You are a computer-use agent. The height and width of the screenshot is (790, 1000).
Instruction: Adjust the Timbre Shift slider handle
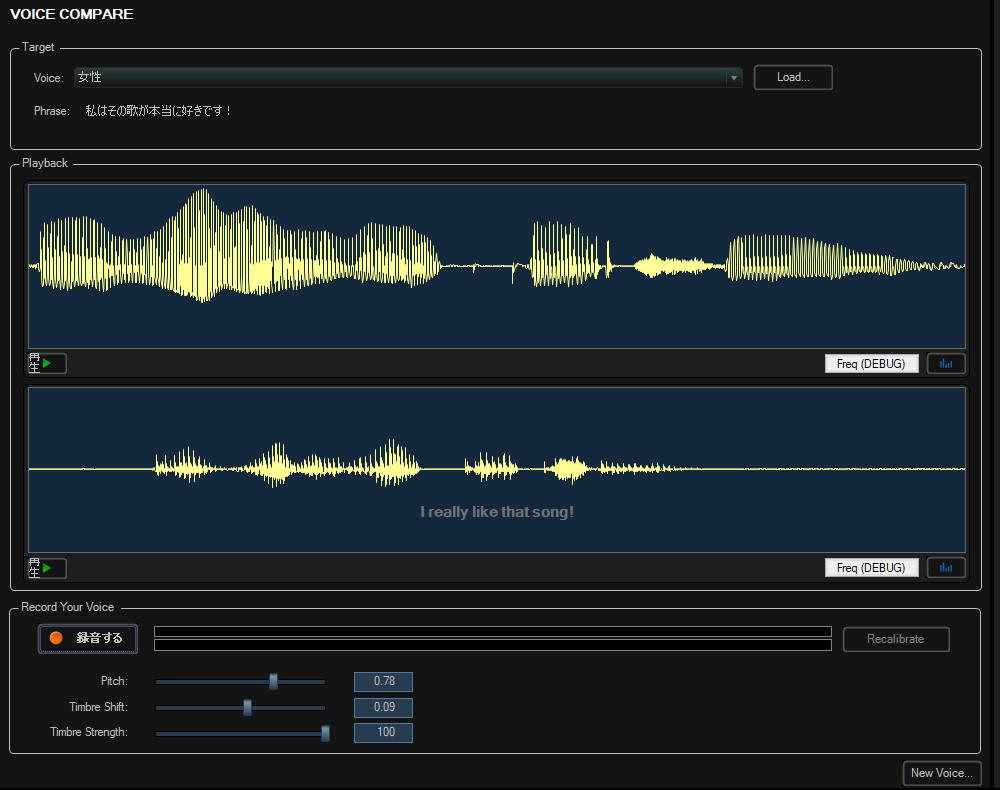point(247,707)
